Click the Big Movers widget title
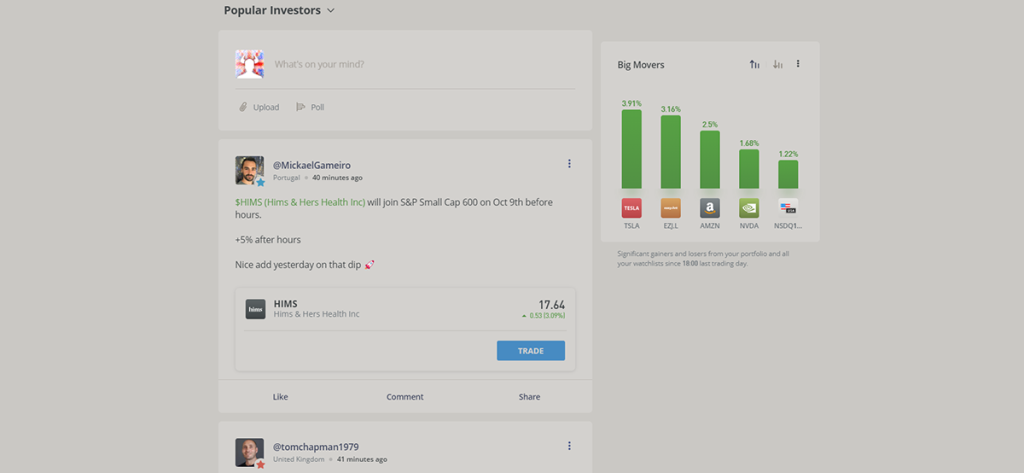Image resolution: width=1024 pixels, height=473 pixels. point(641,65)
